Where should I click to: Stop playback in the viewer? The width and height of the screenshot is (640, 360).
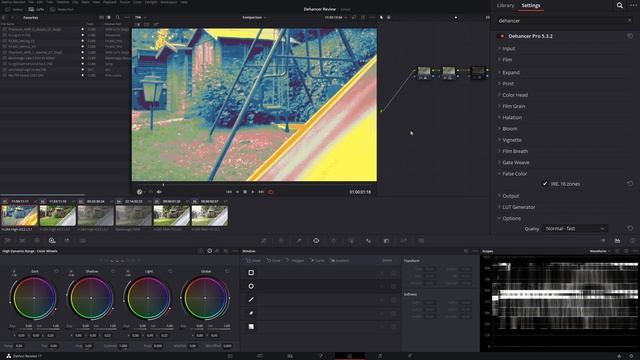pos(245,191)
